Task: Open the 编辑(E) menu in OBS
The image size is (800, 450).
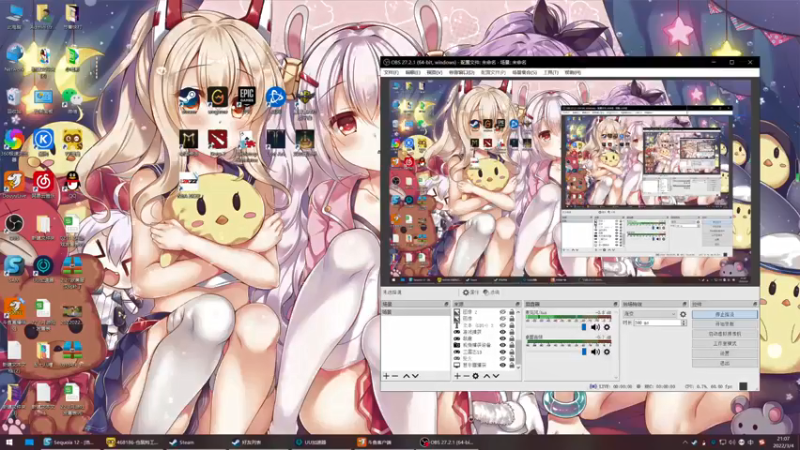Action: pyautogui.click(x=413, y=72)
